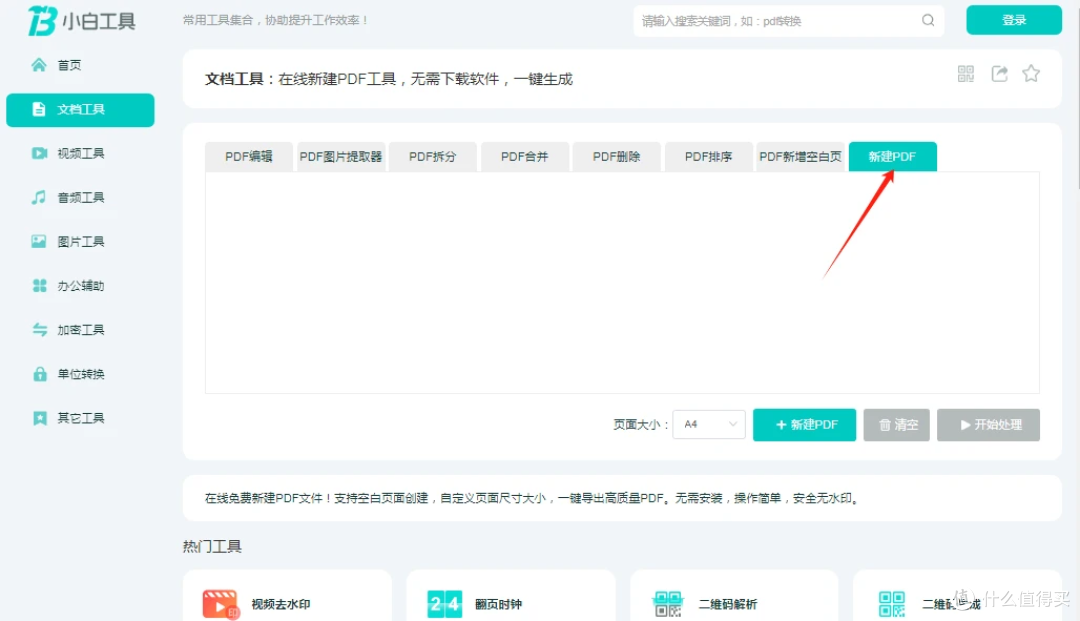Click the empty PDF preview area

tap(623, 282)
